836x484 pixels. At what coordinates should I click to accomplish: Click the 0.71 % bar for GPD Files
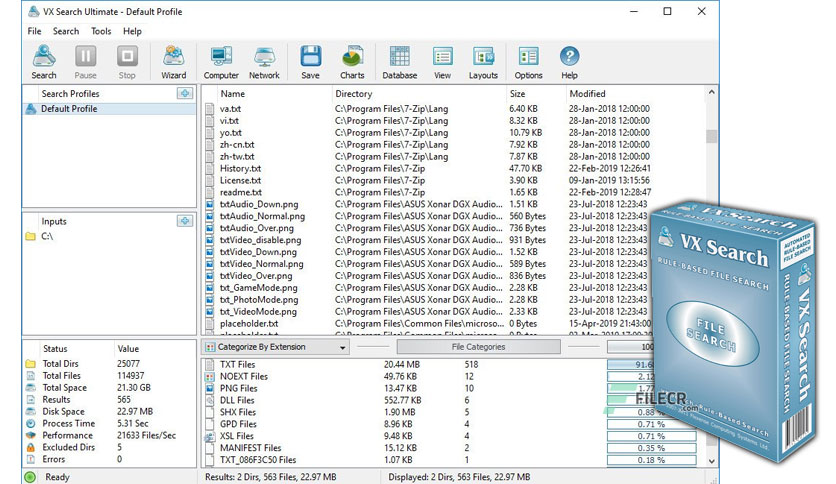[x=652, y=424]
